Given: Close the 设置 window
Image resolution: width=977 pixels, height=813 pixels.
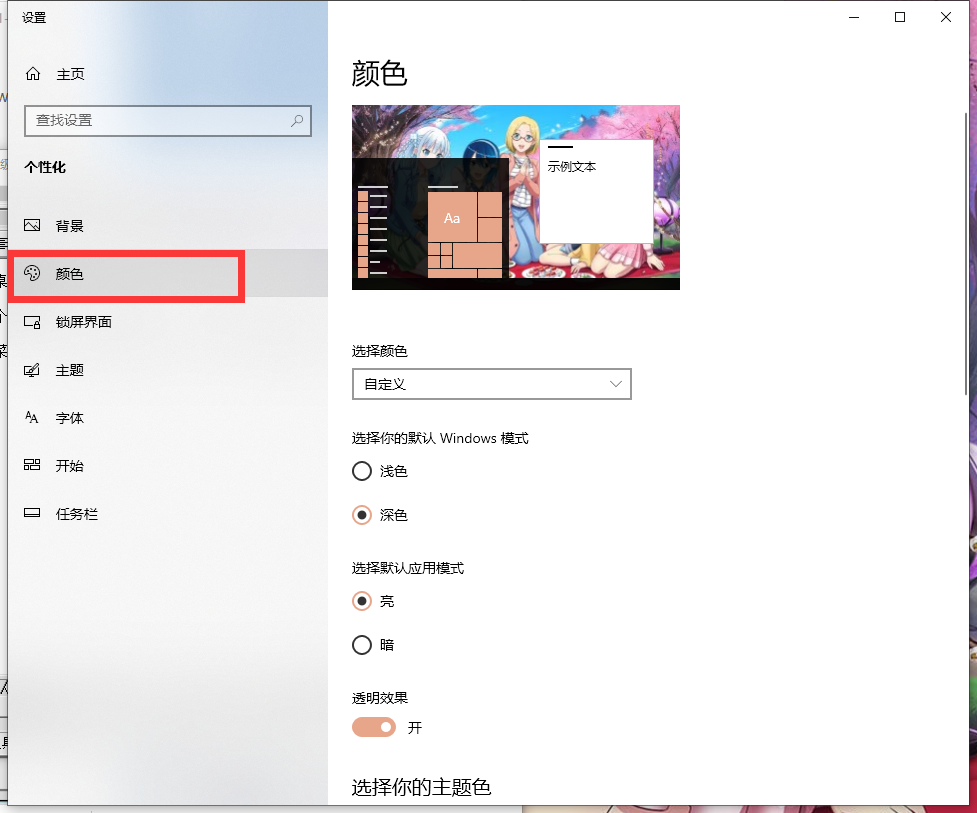Looking at the screenshot, I should coord(946,17).
